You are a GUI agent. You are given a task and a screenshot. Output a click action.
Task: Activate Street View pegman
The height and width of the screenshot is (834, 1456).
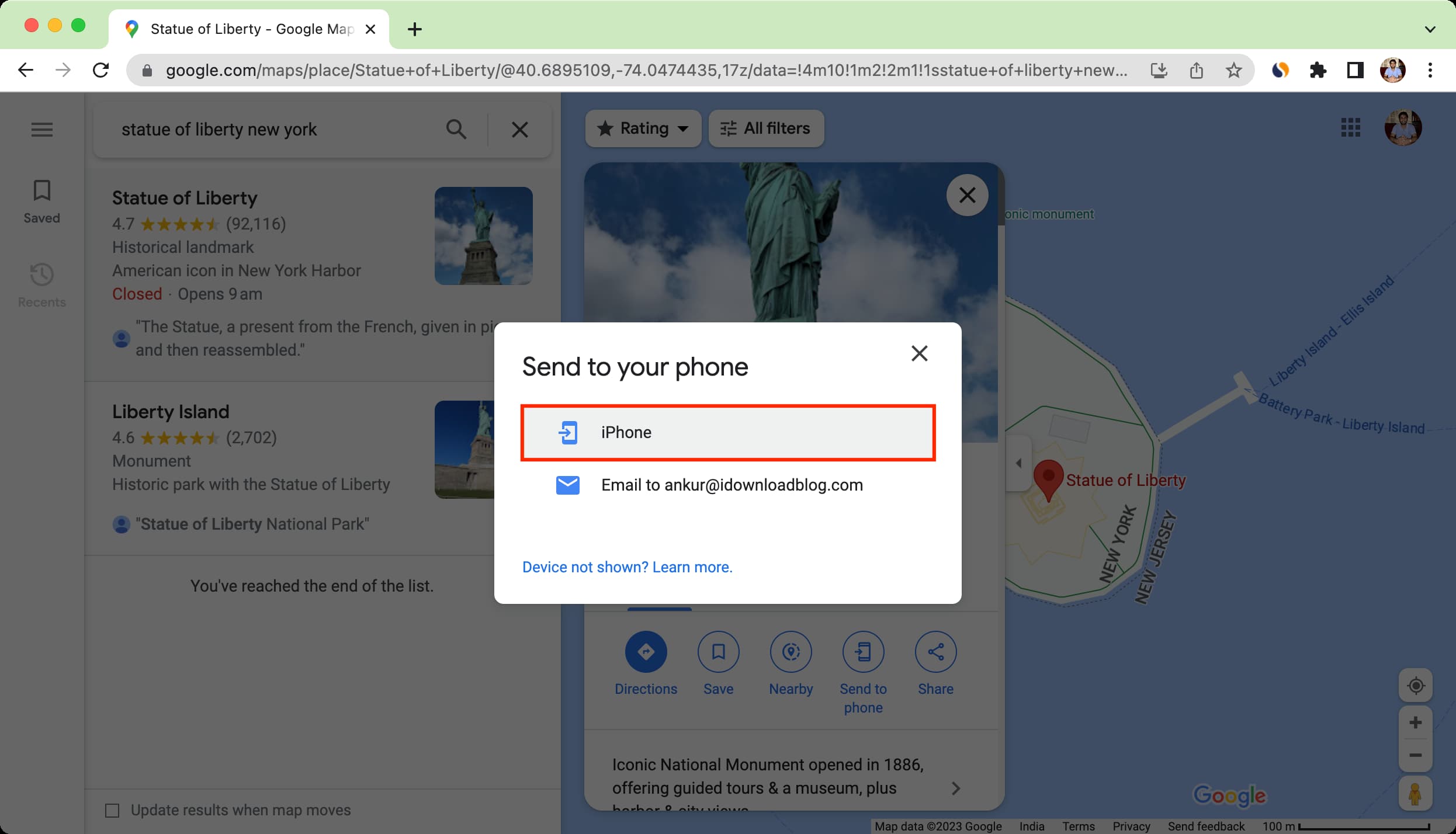pyautogui.click(x=1415, y=794)
